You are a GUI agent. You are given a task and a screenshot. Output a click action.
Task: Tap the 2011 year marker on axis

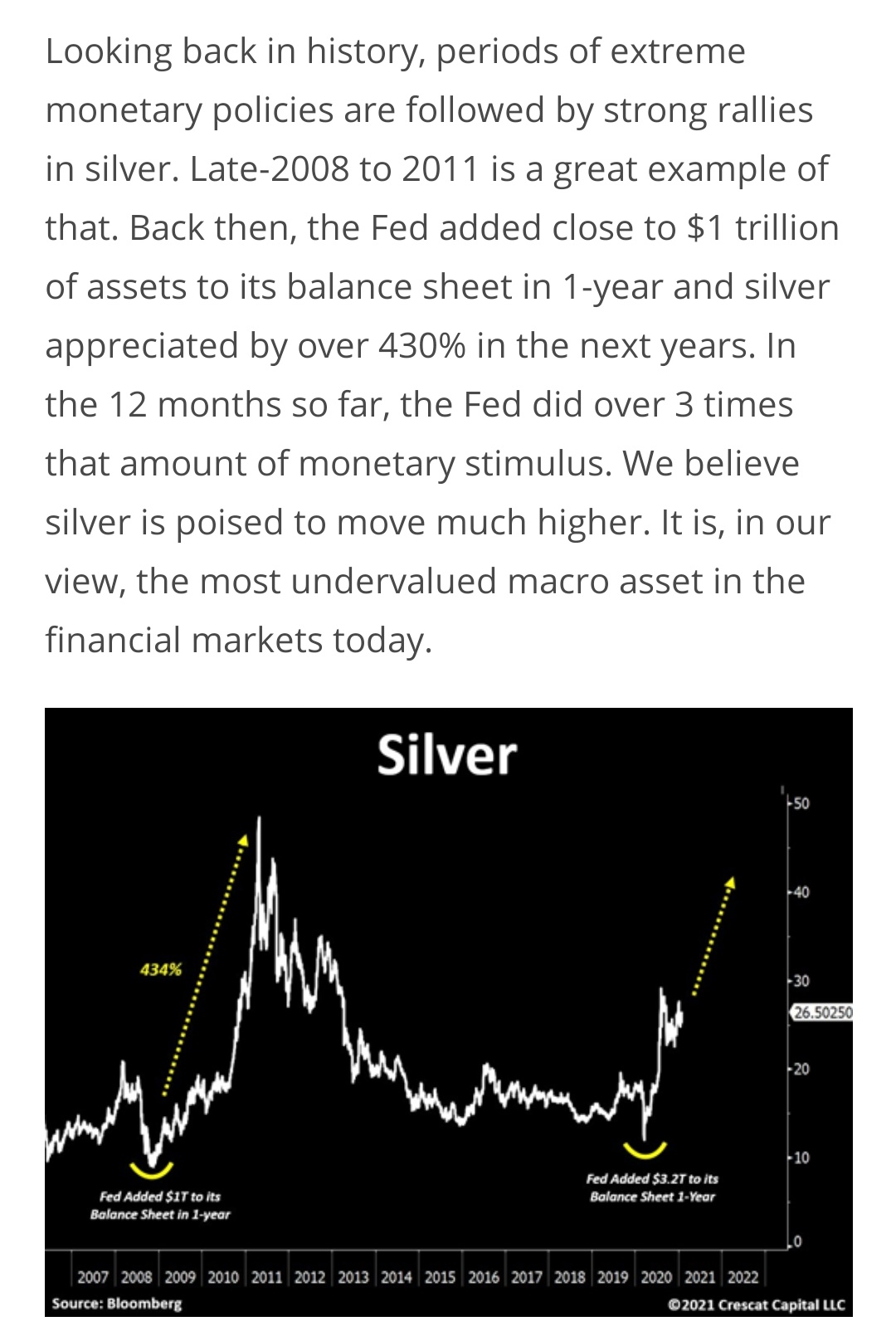click(267, 1277)
